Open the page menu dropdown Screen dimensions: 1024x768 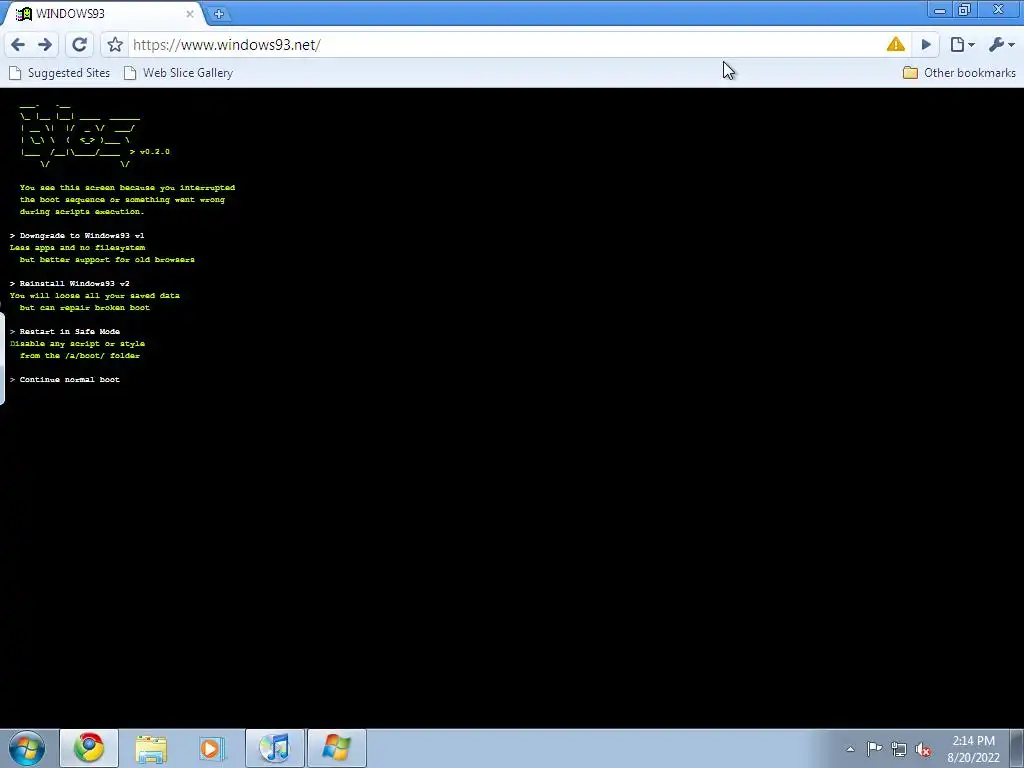(x=962, y=44)
